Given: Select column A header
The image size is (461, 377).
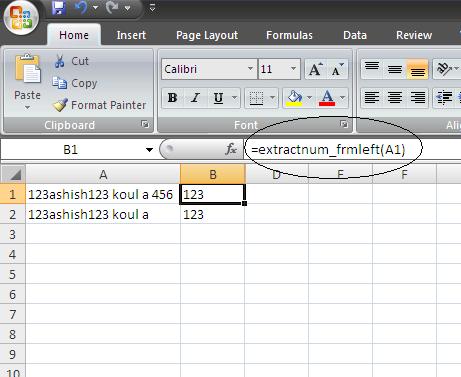Looking at the screenshot, I should click(x=103, y=174).
